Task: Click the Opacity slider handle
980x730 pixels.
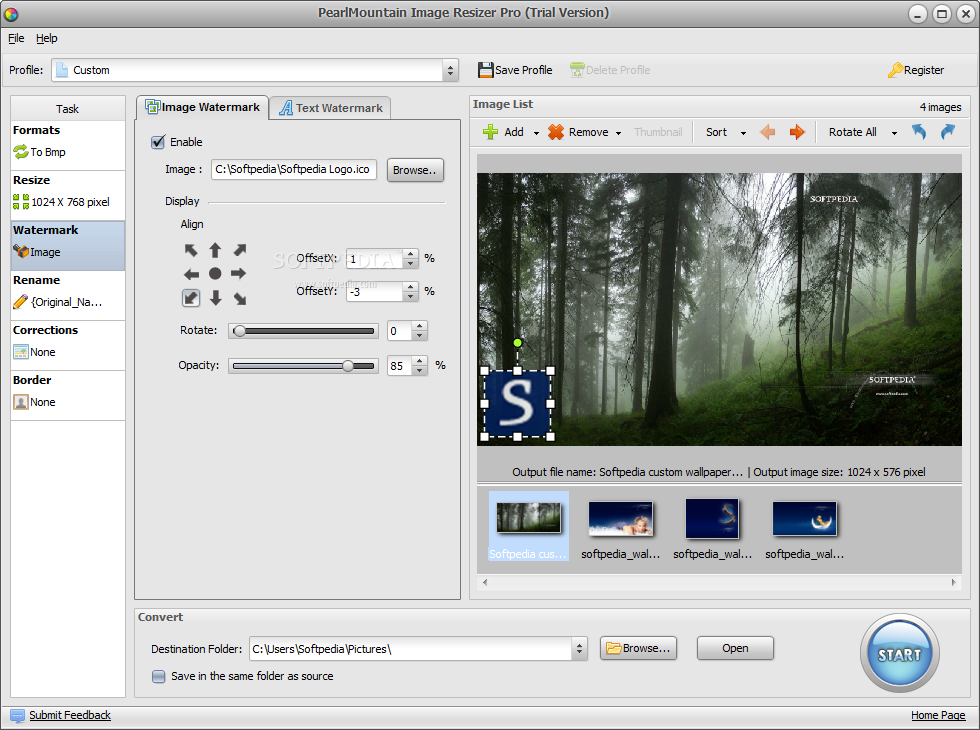Action: (x=348, y=366)
